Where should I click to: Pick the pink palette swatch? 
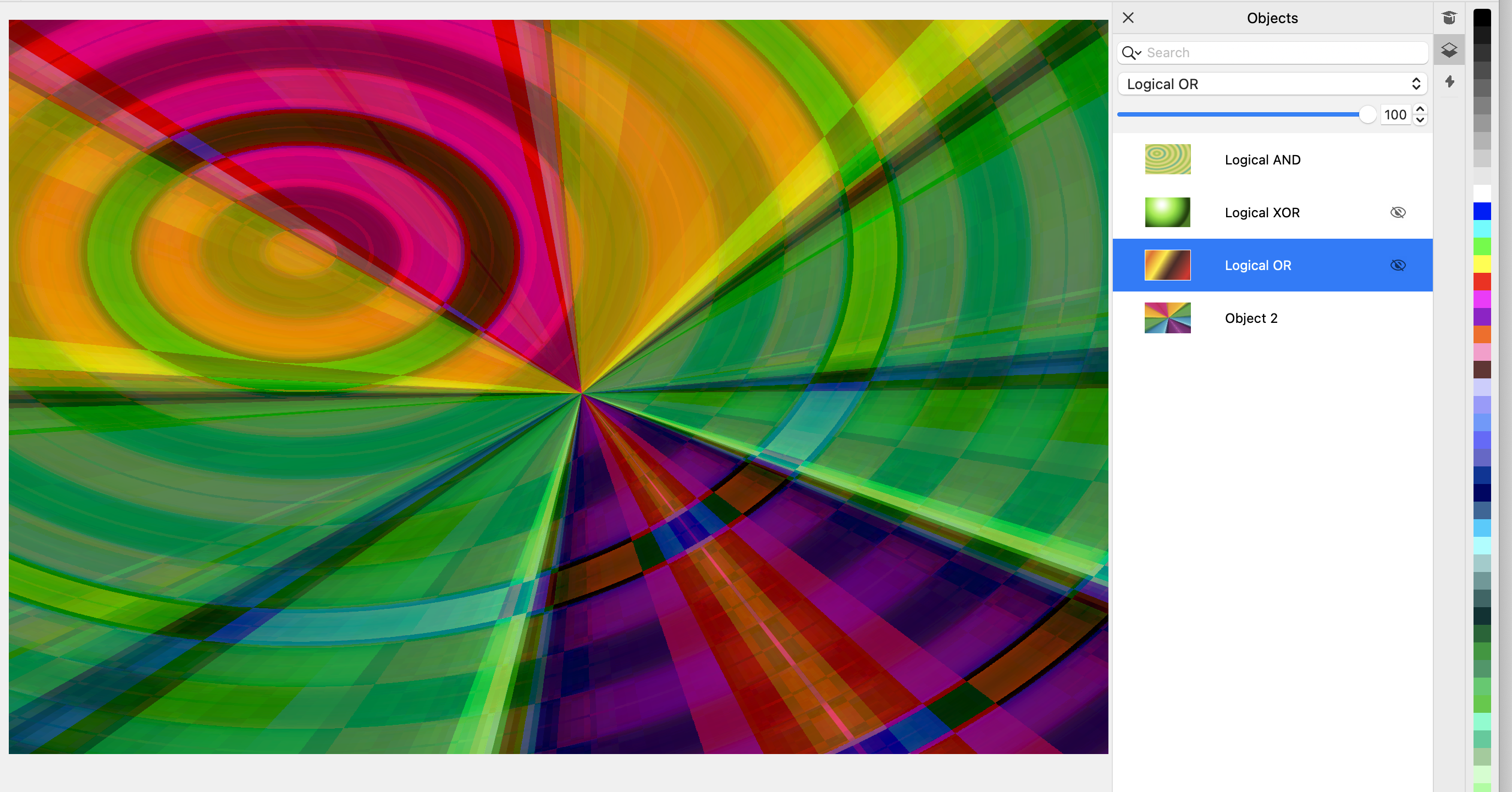coord(1481,352)
